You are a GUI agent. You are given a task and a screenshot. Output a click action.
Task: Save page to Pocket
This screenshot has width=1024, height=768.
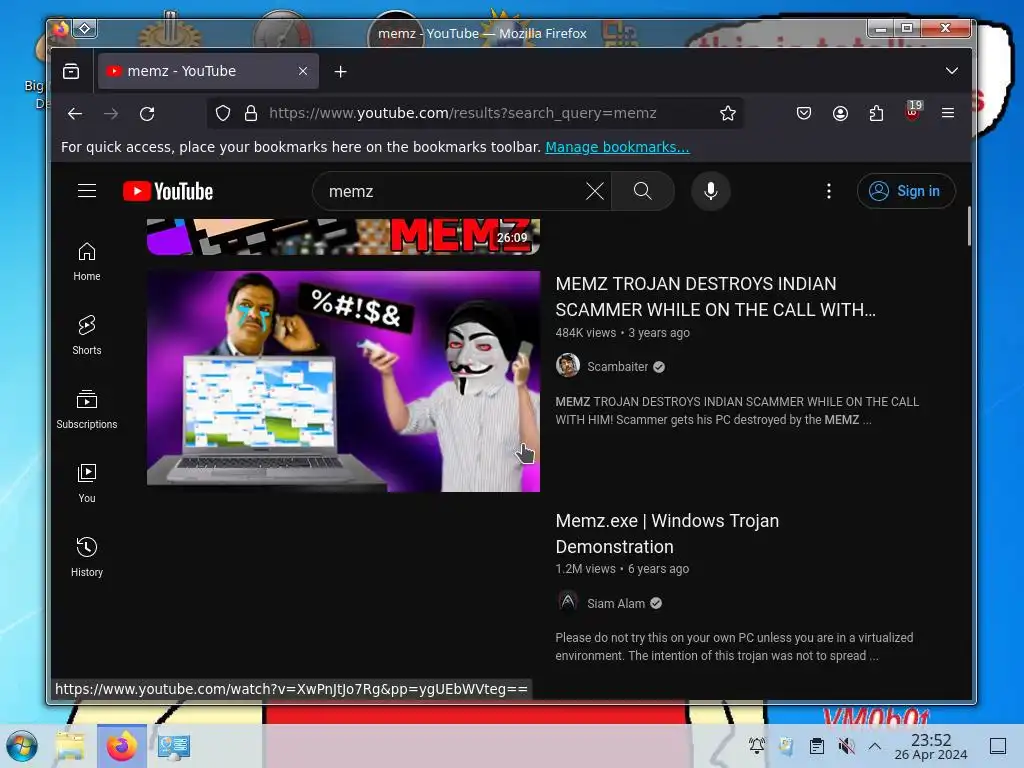pos(804,114)
